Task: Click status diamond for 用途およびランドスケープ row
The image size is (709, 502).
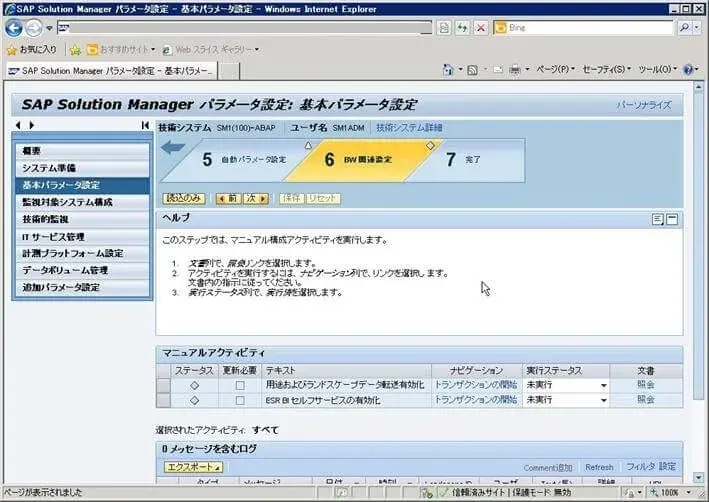Action: (x=194, y=385)
